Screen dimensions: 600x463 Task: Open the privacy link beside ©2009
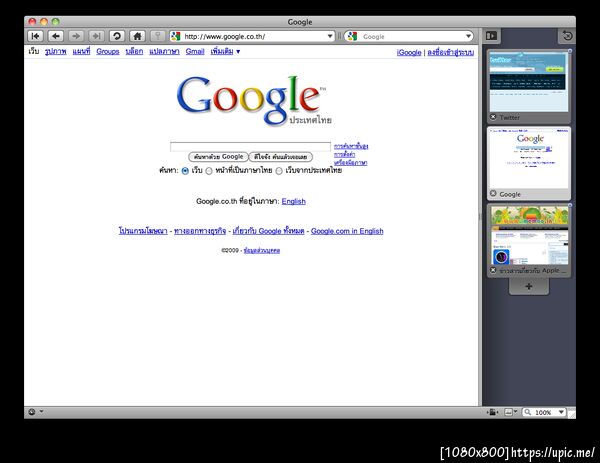(262, 251)
